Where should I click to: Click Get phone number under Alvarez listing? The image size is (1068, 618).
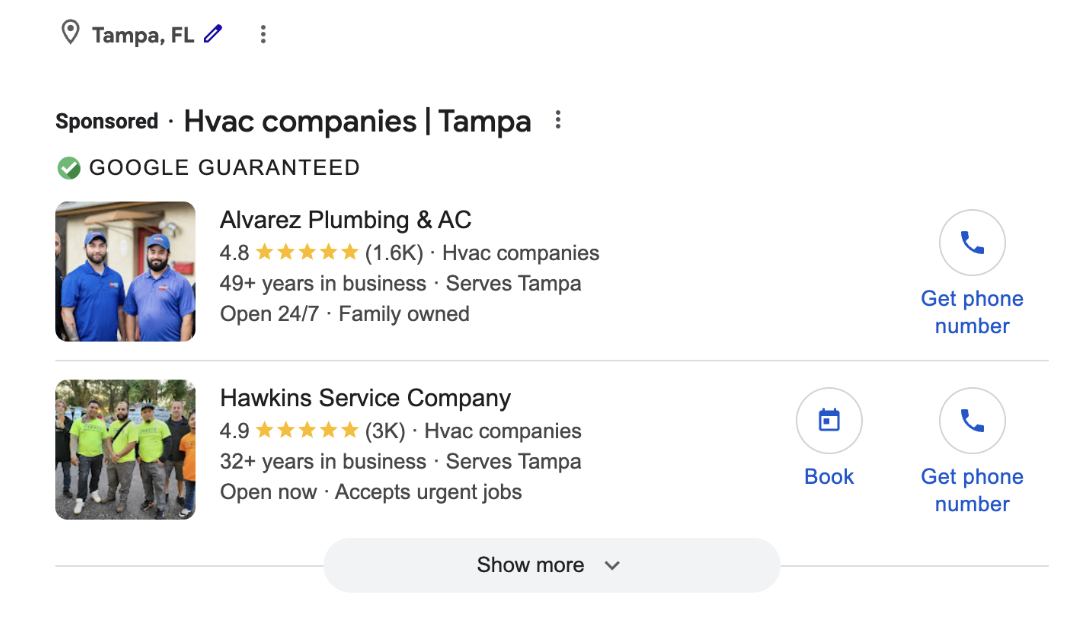click(972, 312)
